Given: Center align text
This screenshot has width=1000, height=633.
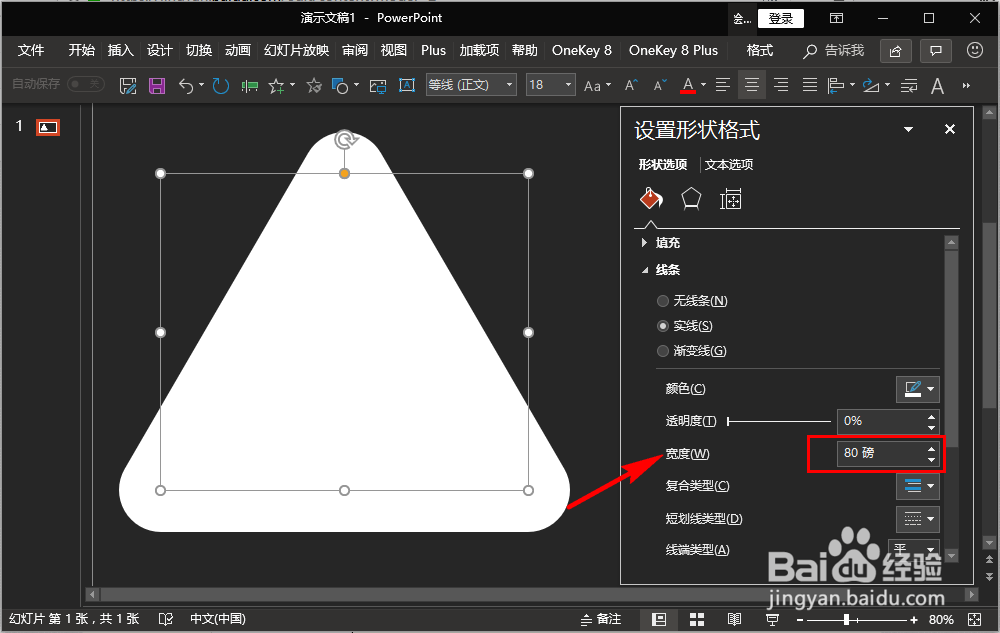Looking at the screenshot, I should tap(752, 85).
